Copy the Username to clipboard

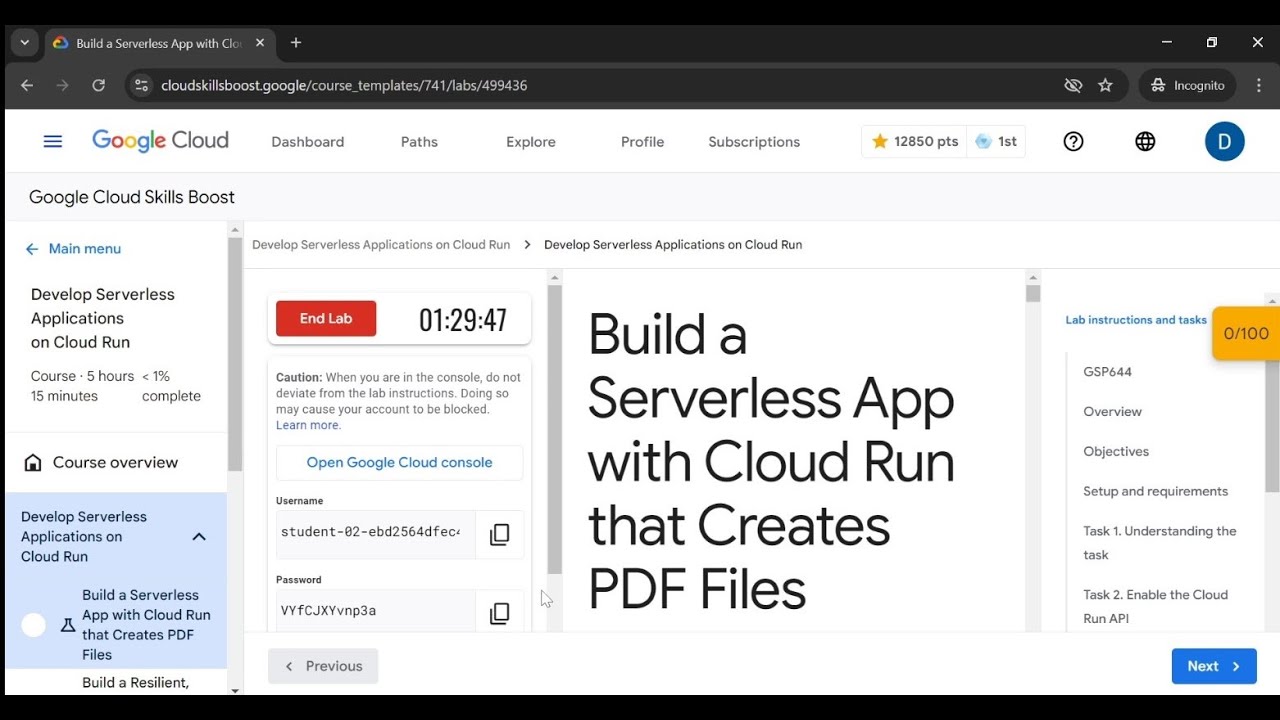499,534
